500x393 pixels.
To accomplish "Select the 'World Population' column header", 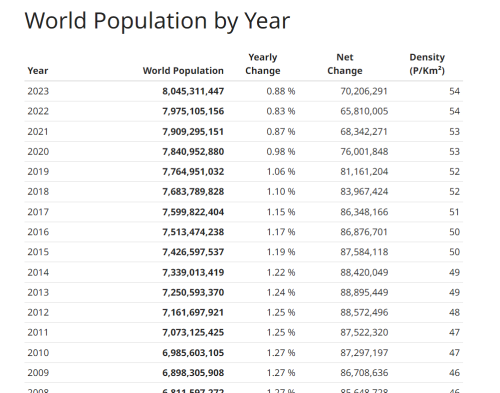I will point(183,71).
